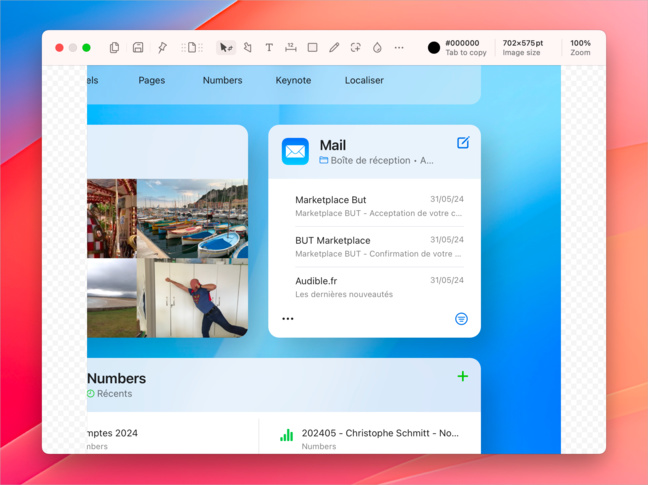Viewport: 648px width, 485px height.
Task: Click the Mail filter circle icon
Action: point(461,319)
